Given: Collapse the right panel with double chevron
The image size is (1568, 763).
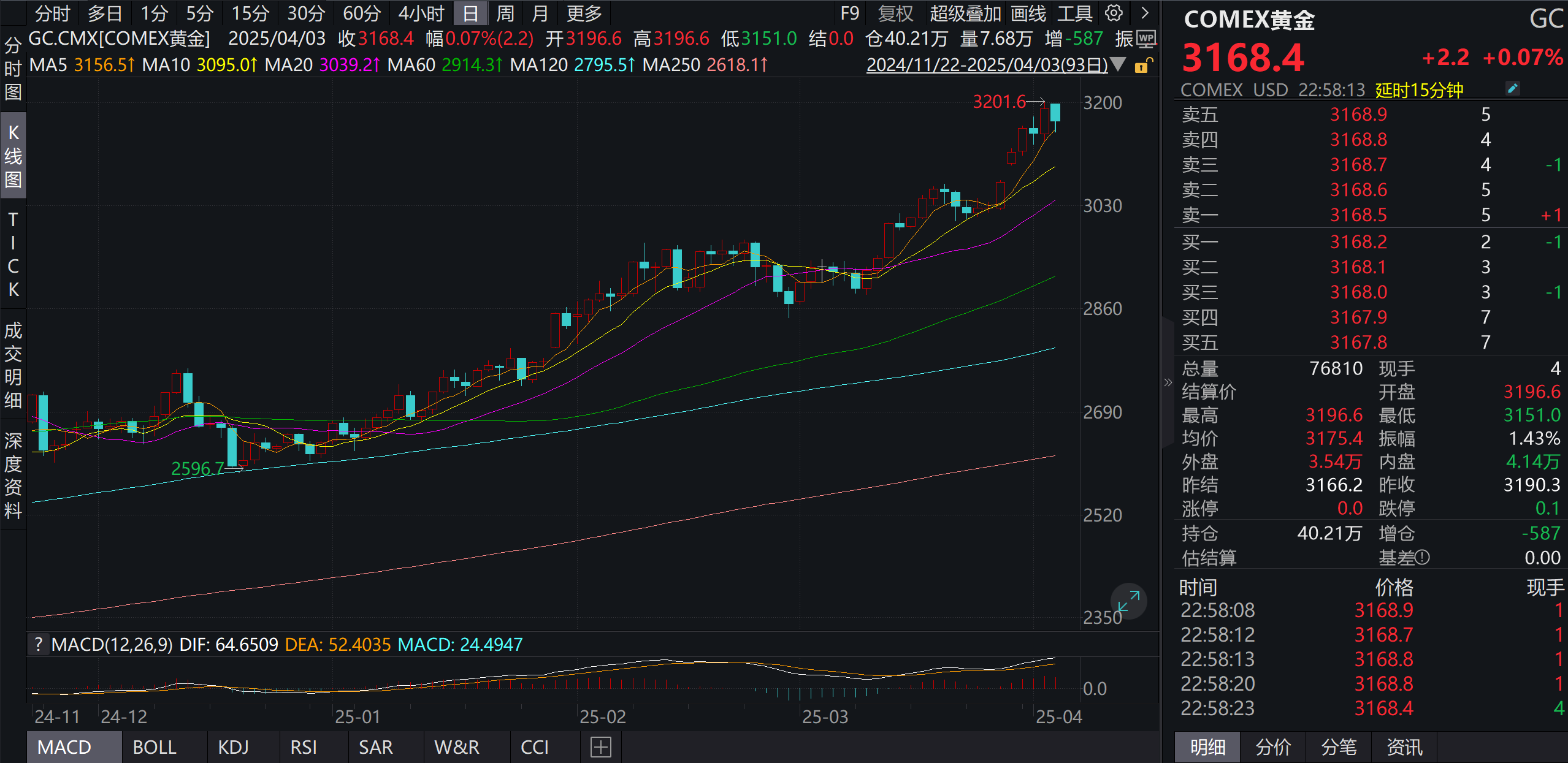Looking at the screenshot, I should pos(1168,382).
